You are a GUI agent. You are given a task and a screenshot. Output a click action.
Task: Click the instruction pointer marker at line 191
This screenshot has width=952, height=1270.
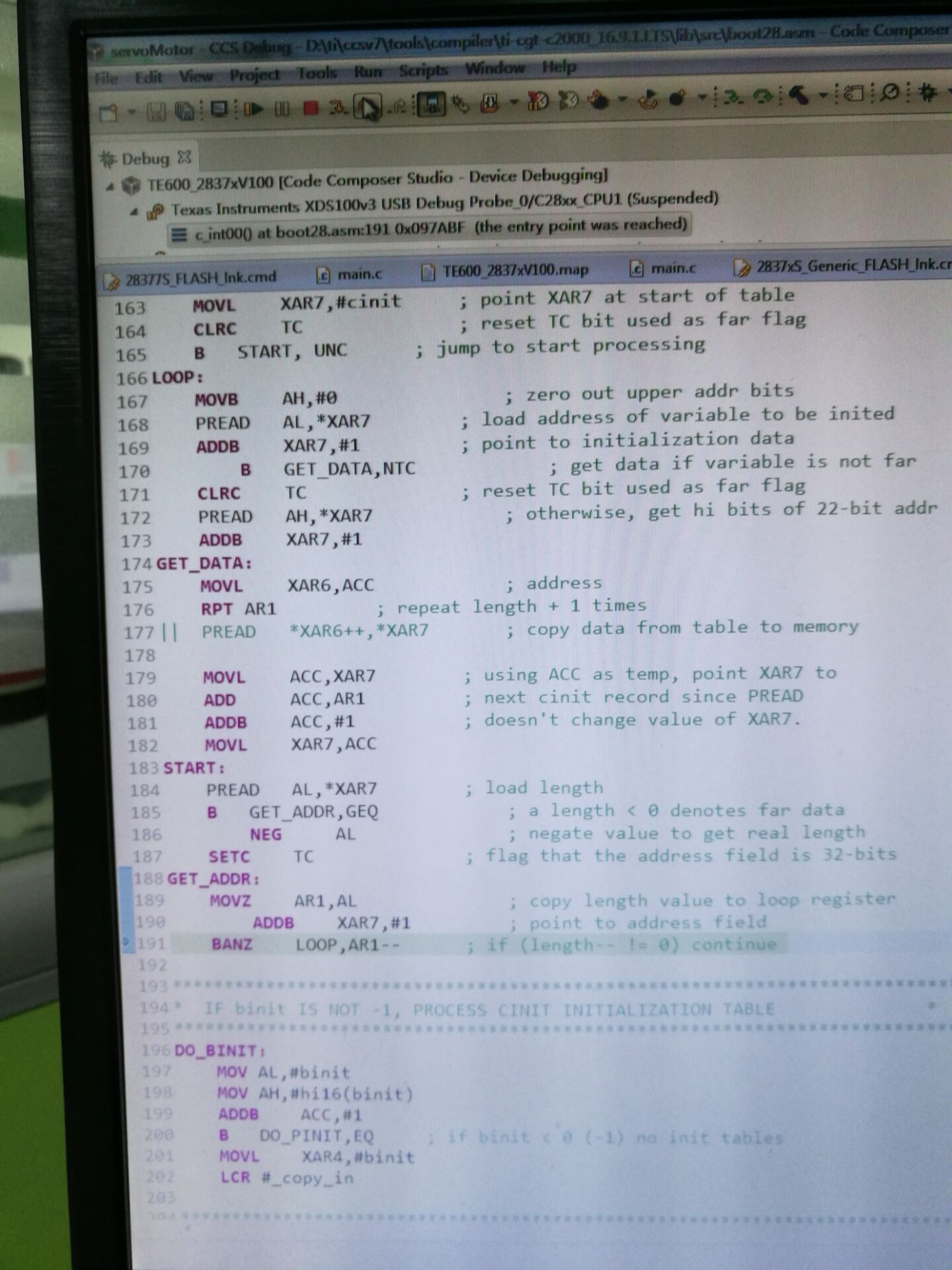(127, 943)
